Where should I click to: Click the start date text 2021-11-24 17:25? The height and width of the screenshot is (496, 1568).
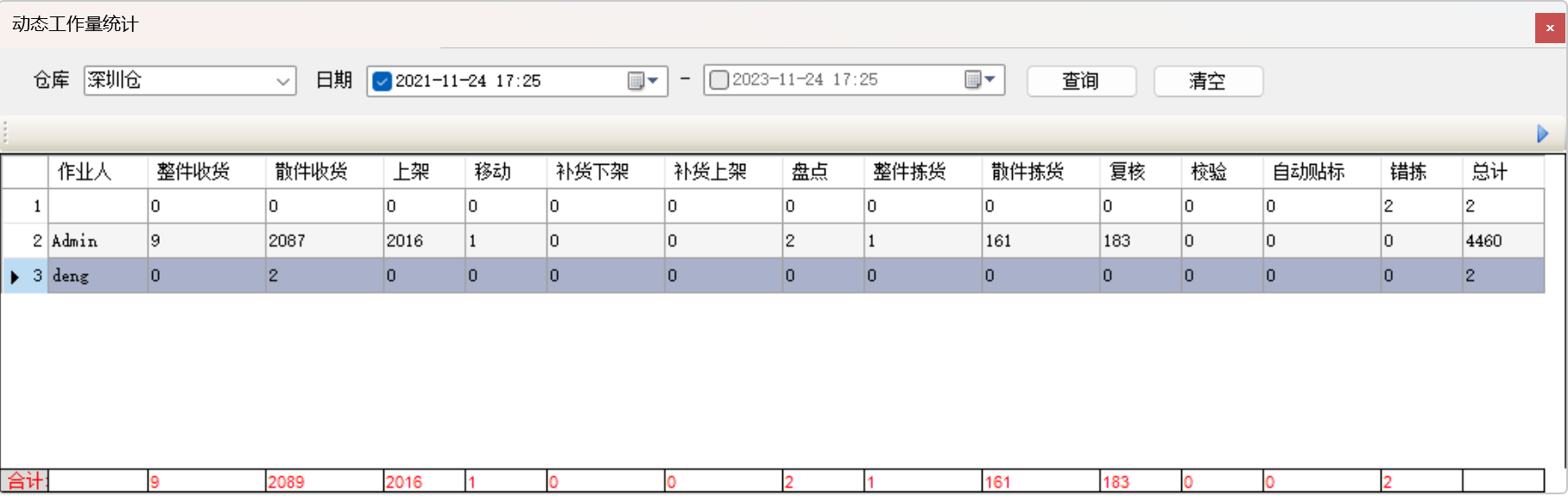[468, 81]
